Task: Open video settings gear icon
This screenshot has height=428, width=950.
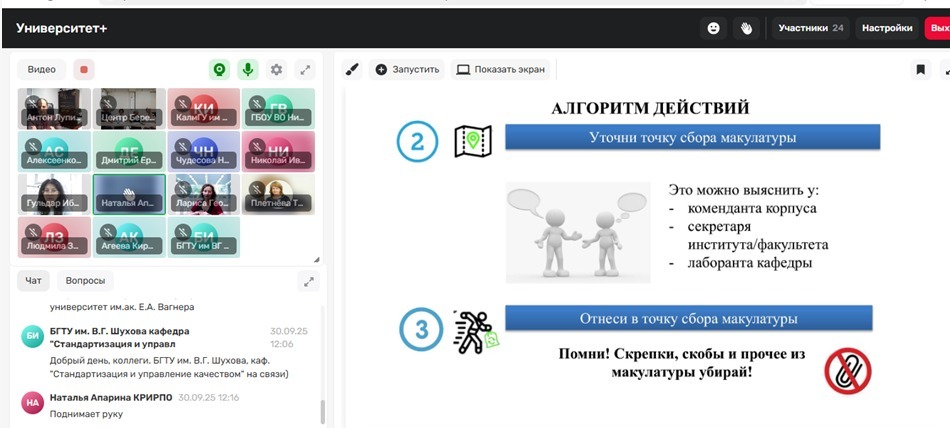Action: point(277,70)
